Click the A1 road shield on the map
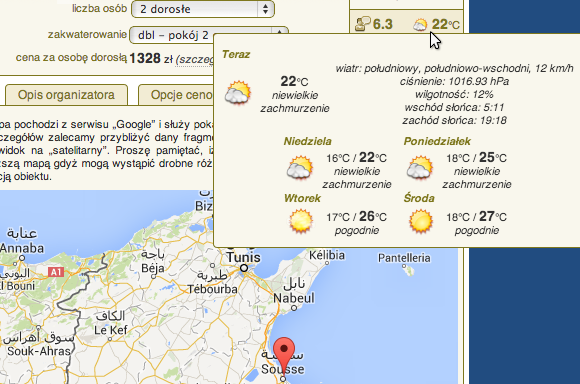 (x=56, y=272)
